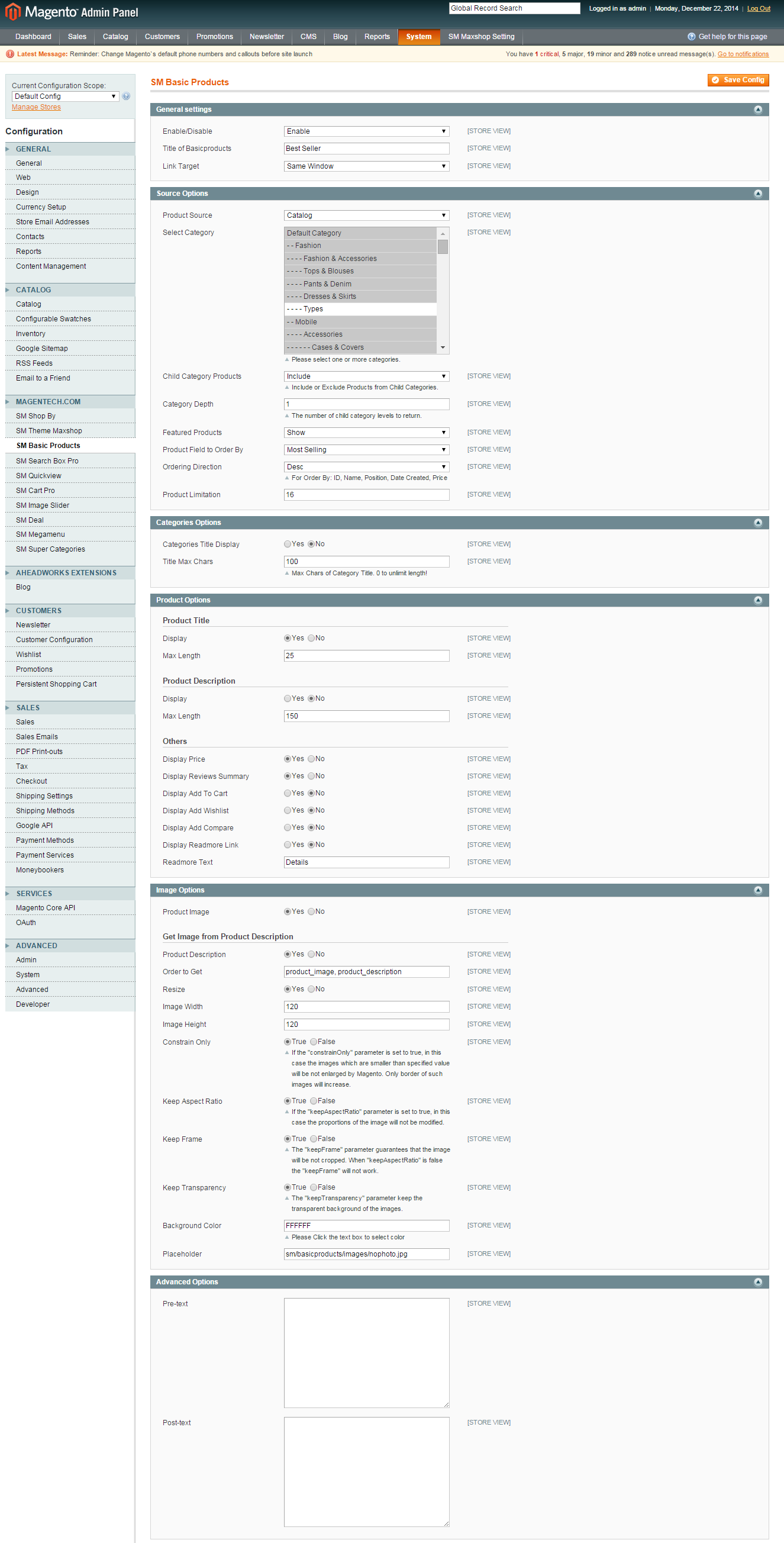The image size is (784, 1543).
Task: Collapse Image Options section arrow icon
Action: point(757,890)
